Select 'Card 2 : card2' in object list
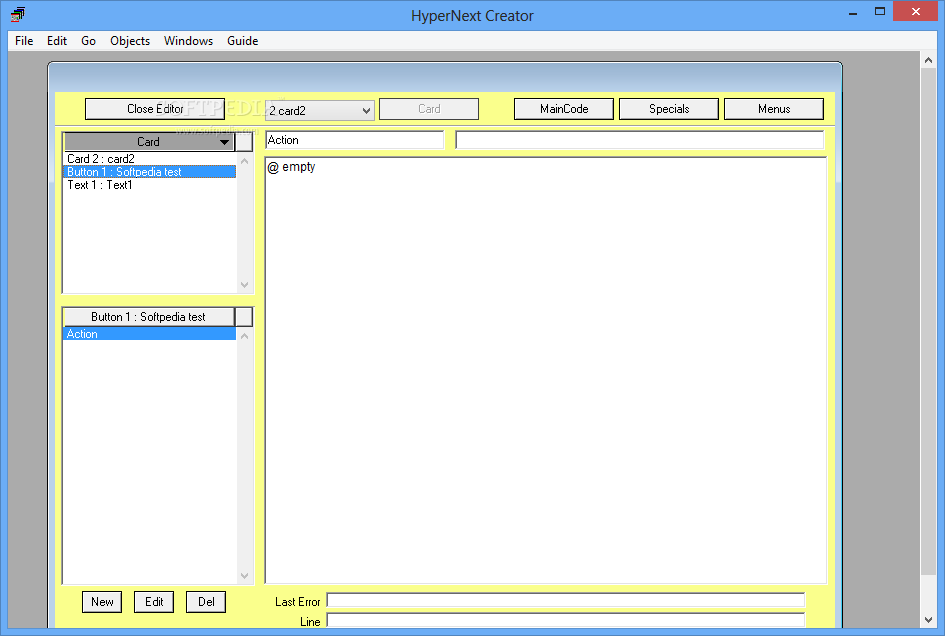The image size is (945, 636). click(x=149, y=159)
